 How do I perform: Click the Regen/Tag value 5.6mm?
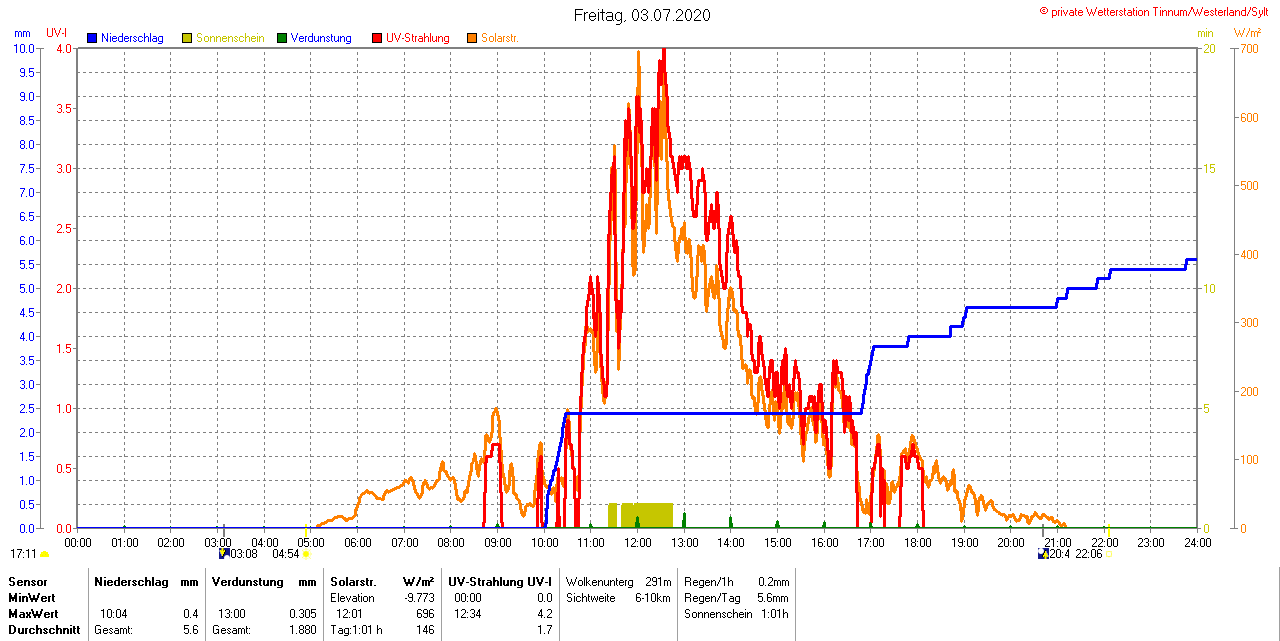(x=773, y=597)
